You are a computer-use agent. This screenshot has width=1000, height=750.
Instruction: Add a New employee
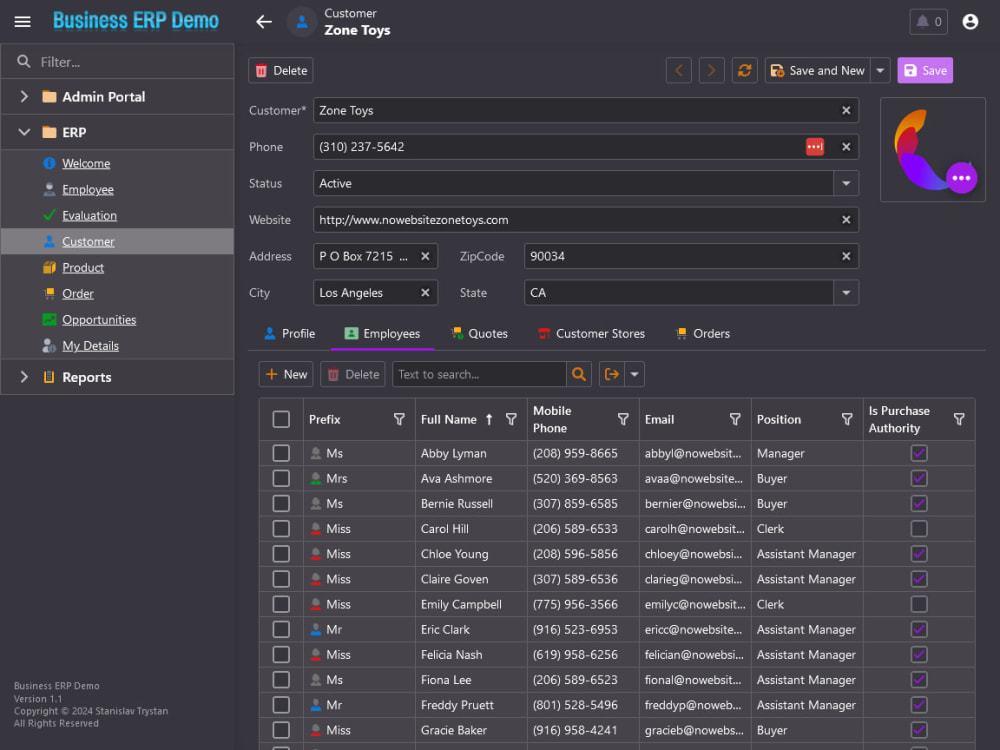286,374
